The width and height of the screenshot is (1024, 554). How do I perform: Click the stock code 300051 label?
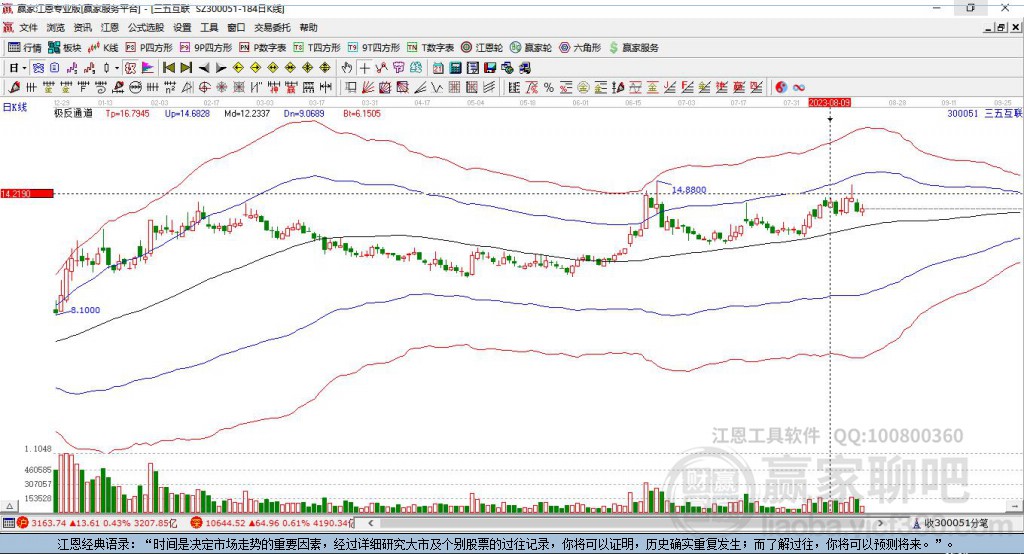point(963,114)
